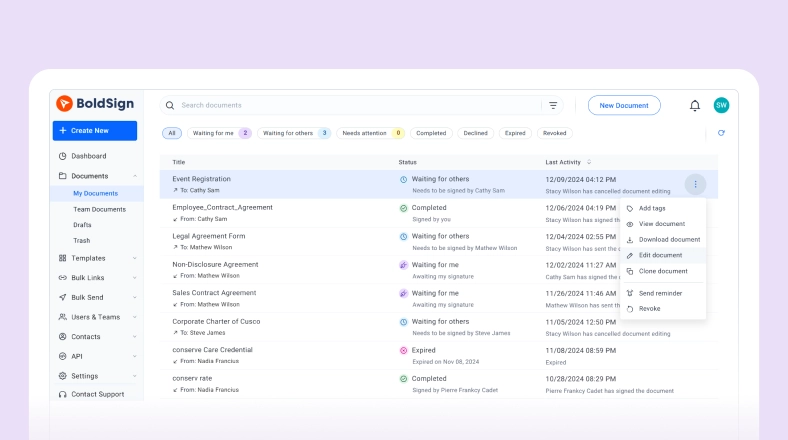This screenshot has height=440, width=788.
Task: Open the SW user avatar menu
Action: (721, 105)
